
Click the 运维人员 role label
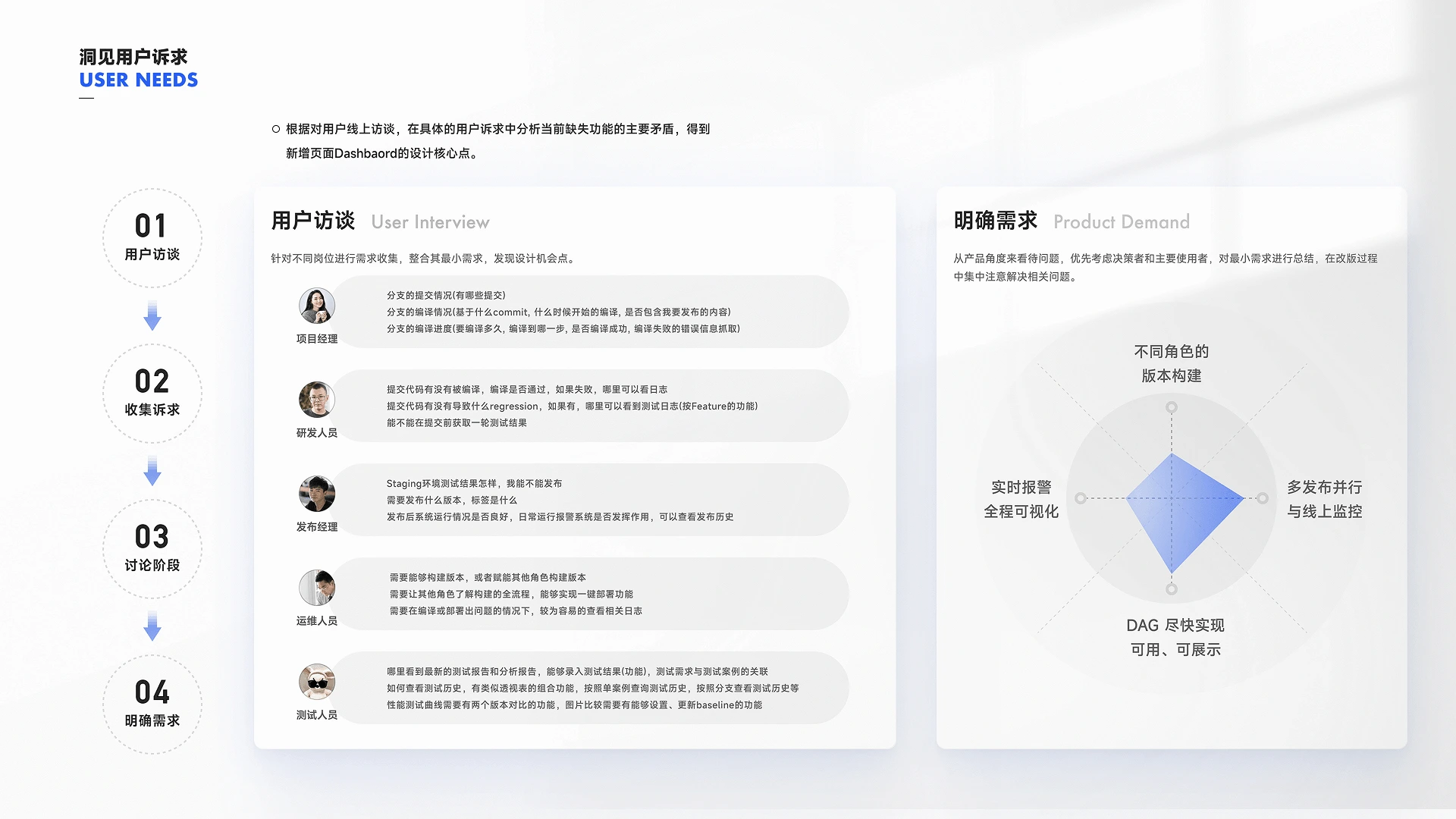click(x=317, y=621)
